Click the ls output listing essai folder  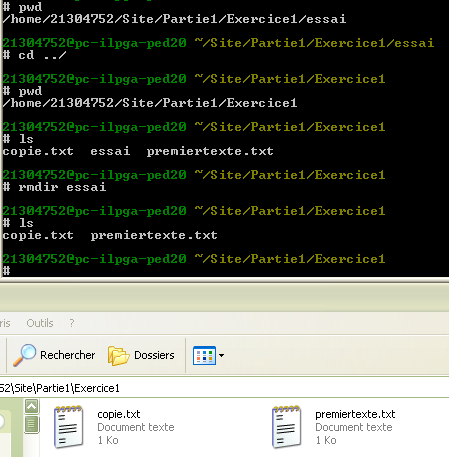[x=138, y=151]
